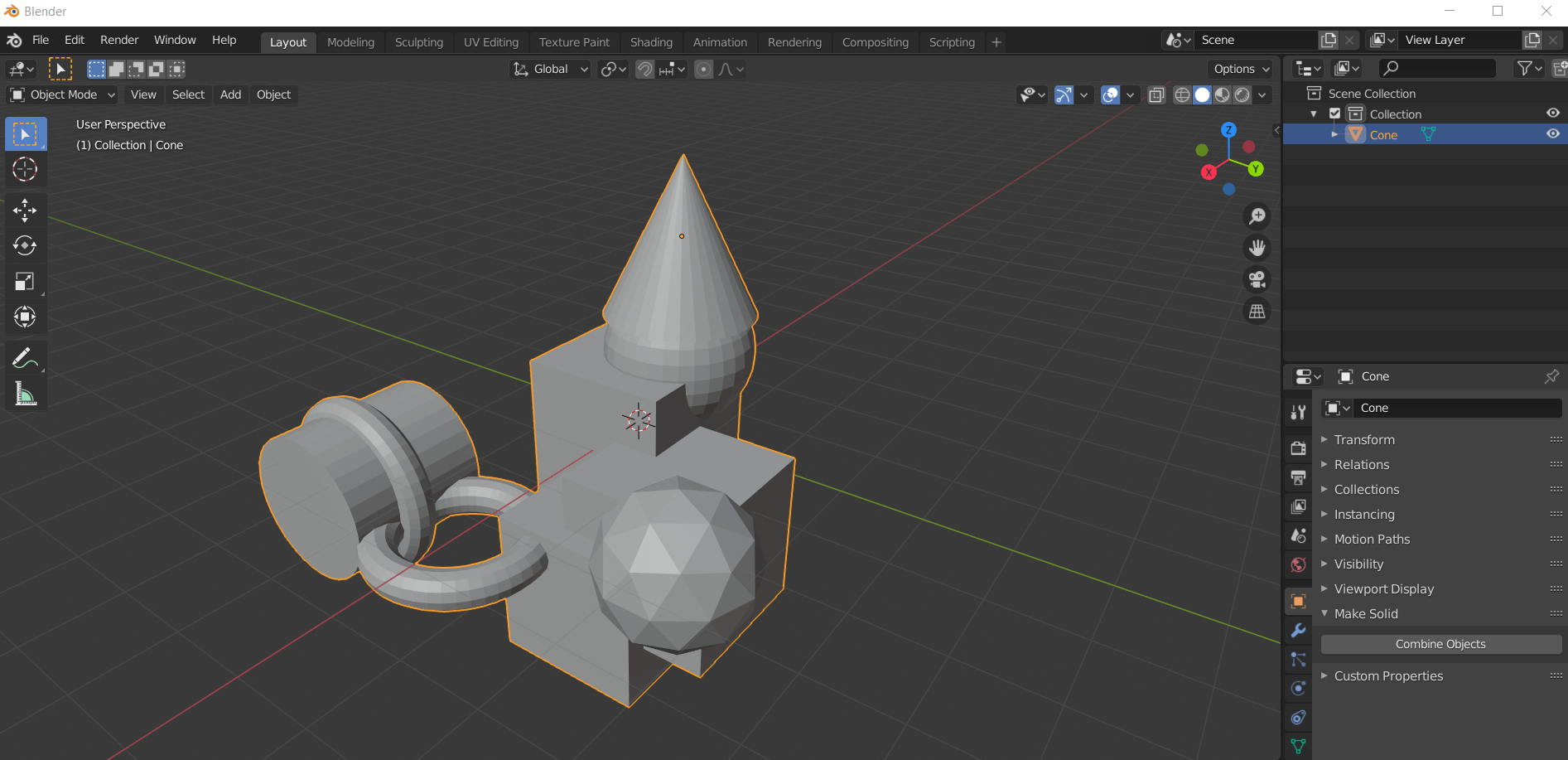Open the Render Properties tab
This screenshot has width=1568, height=760.
pos(1297,448)
